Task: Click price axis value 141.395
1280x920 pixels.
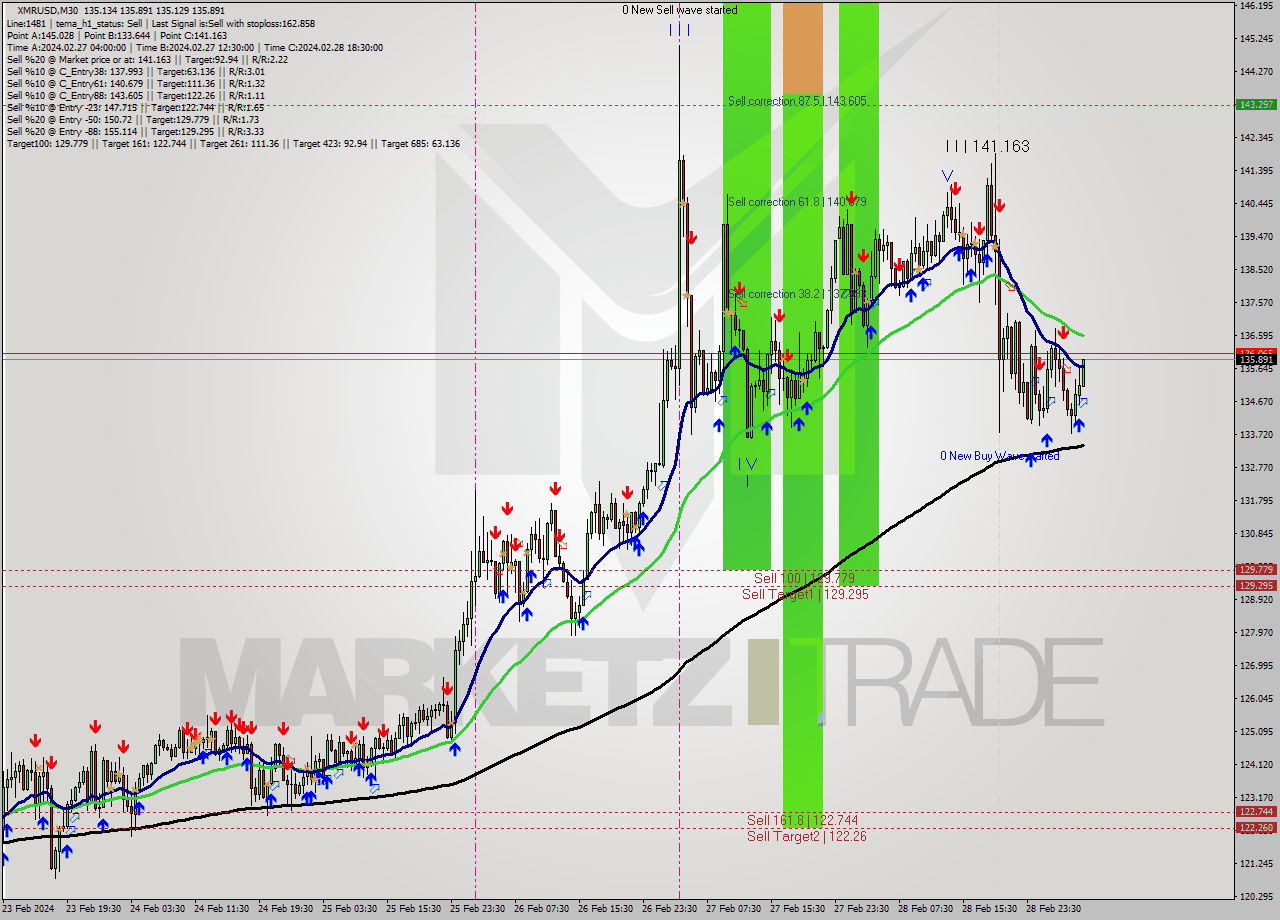Action: pos(1256,171)
